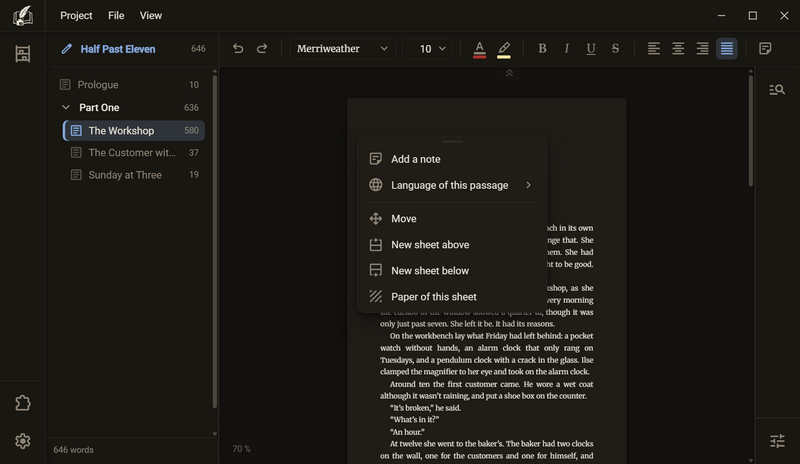Undo the last edit
Screen dimensions: 800x464
238,48
